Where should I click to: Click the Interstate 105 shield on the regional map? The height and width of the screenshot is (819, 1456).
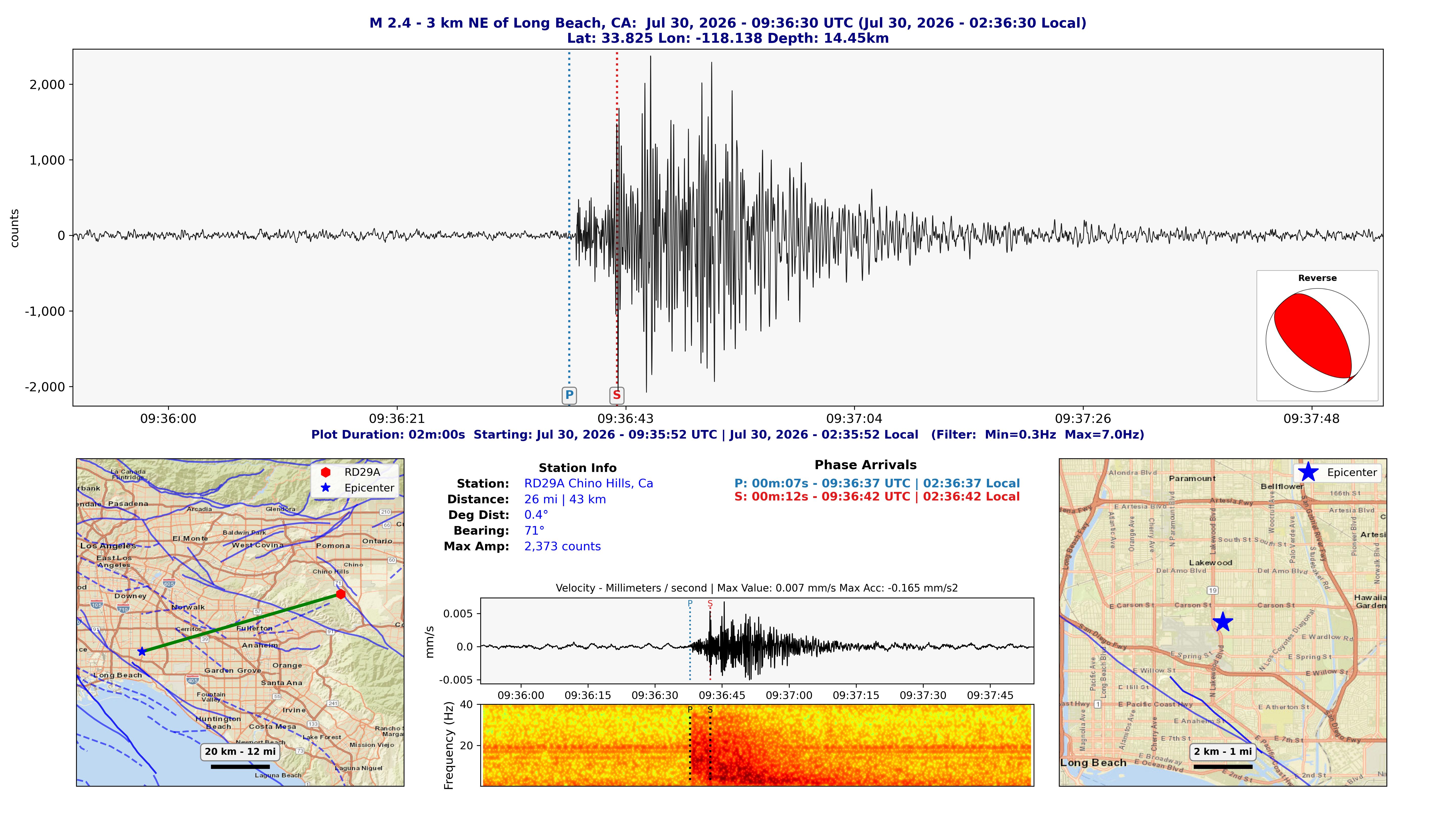tap(97, 605)
